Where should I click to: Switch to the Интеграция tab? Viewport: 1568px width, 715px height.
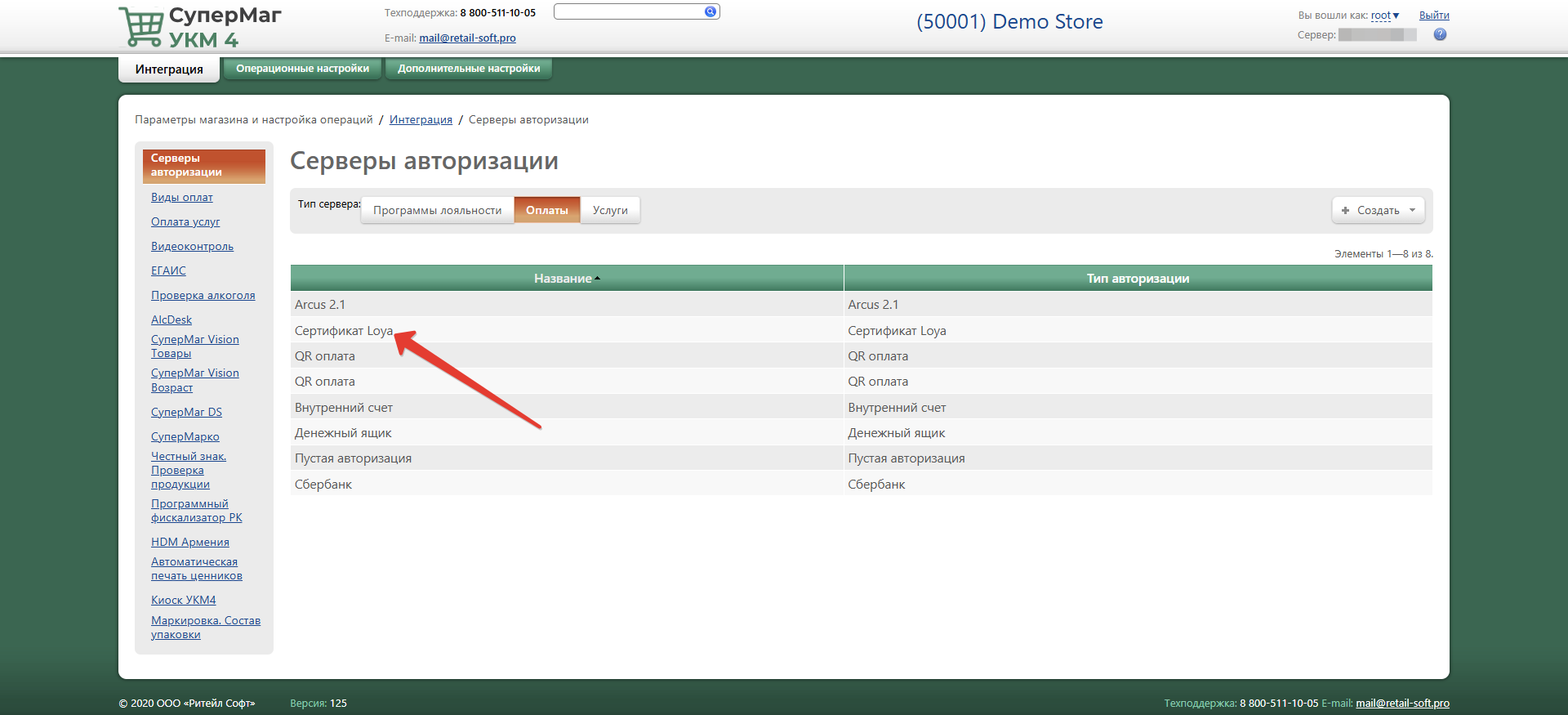click(169, 69)
